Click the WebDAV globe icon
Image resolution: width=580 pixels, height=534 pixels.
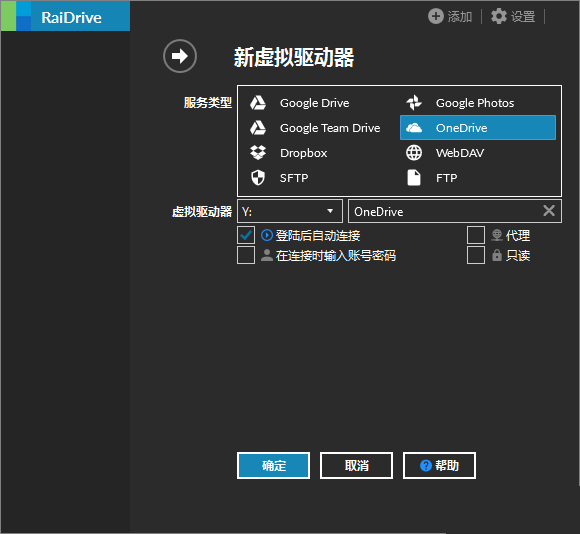[x=414, y=153]
